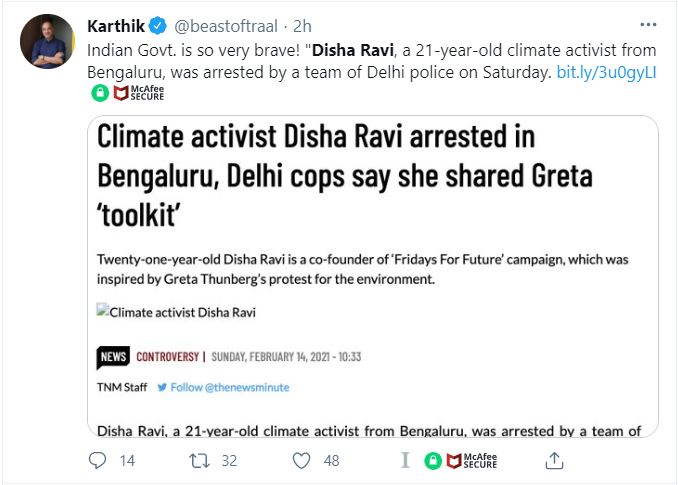Click the green lock icon under tweet text
This screenshot has width=678, height=485.
tap(99, 94)
